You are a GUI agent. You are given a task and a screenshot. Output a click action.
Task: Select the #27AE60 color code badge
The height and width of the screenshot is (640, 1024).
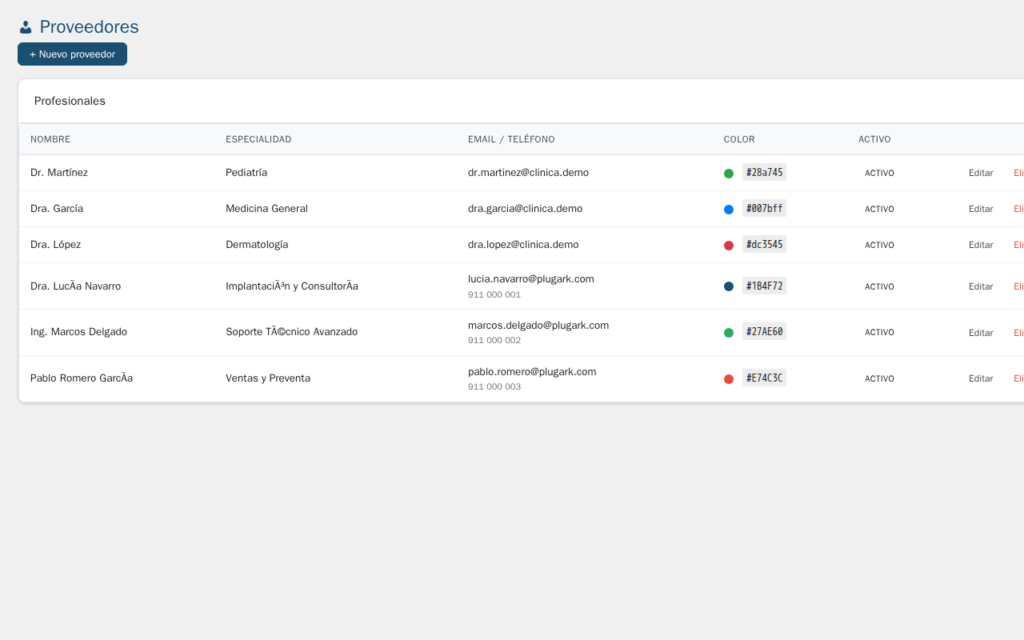[764, 332]
